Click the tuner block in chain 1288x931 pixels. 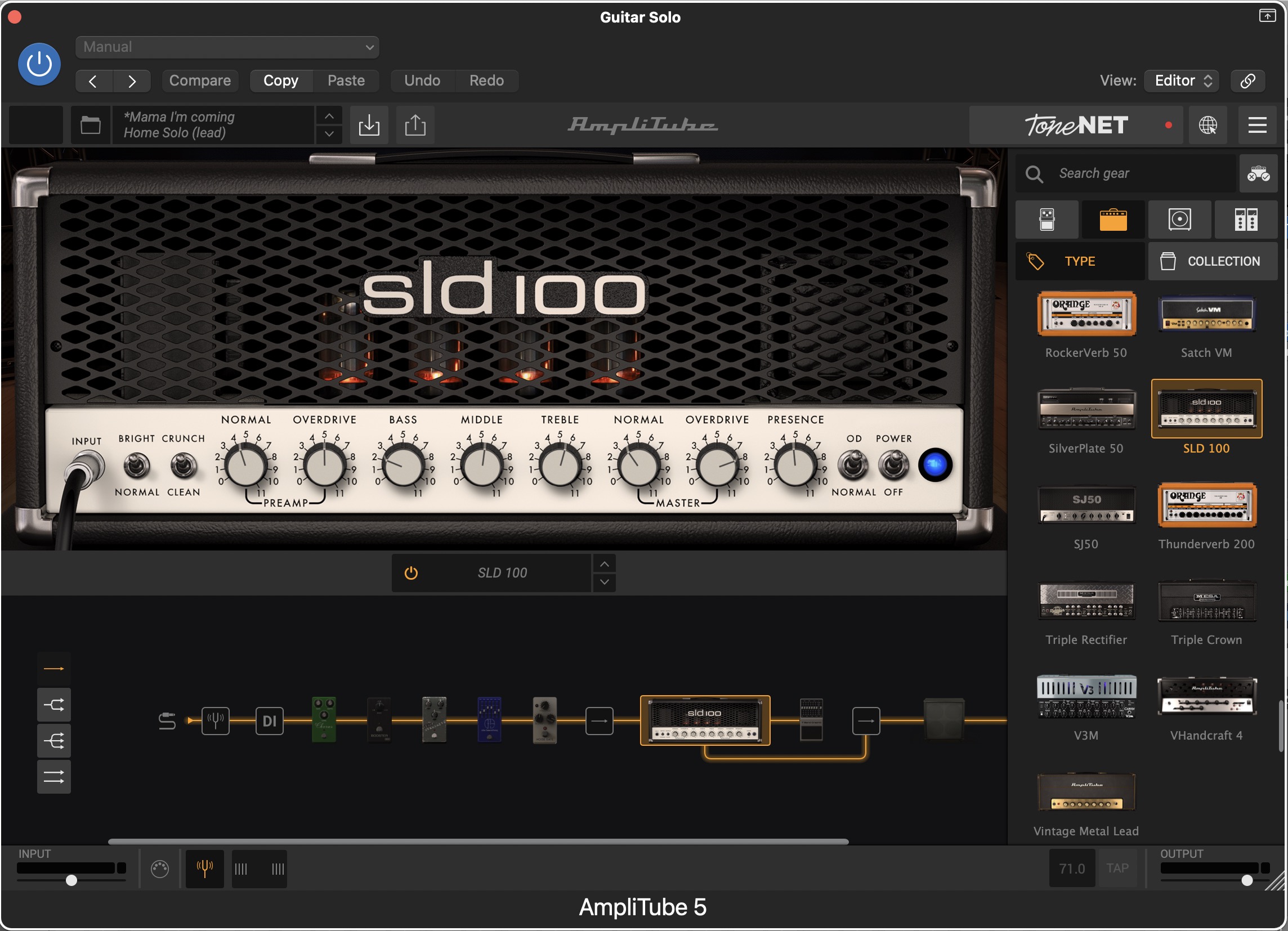coord(216,722)
